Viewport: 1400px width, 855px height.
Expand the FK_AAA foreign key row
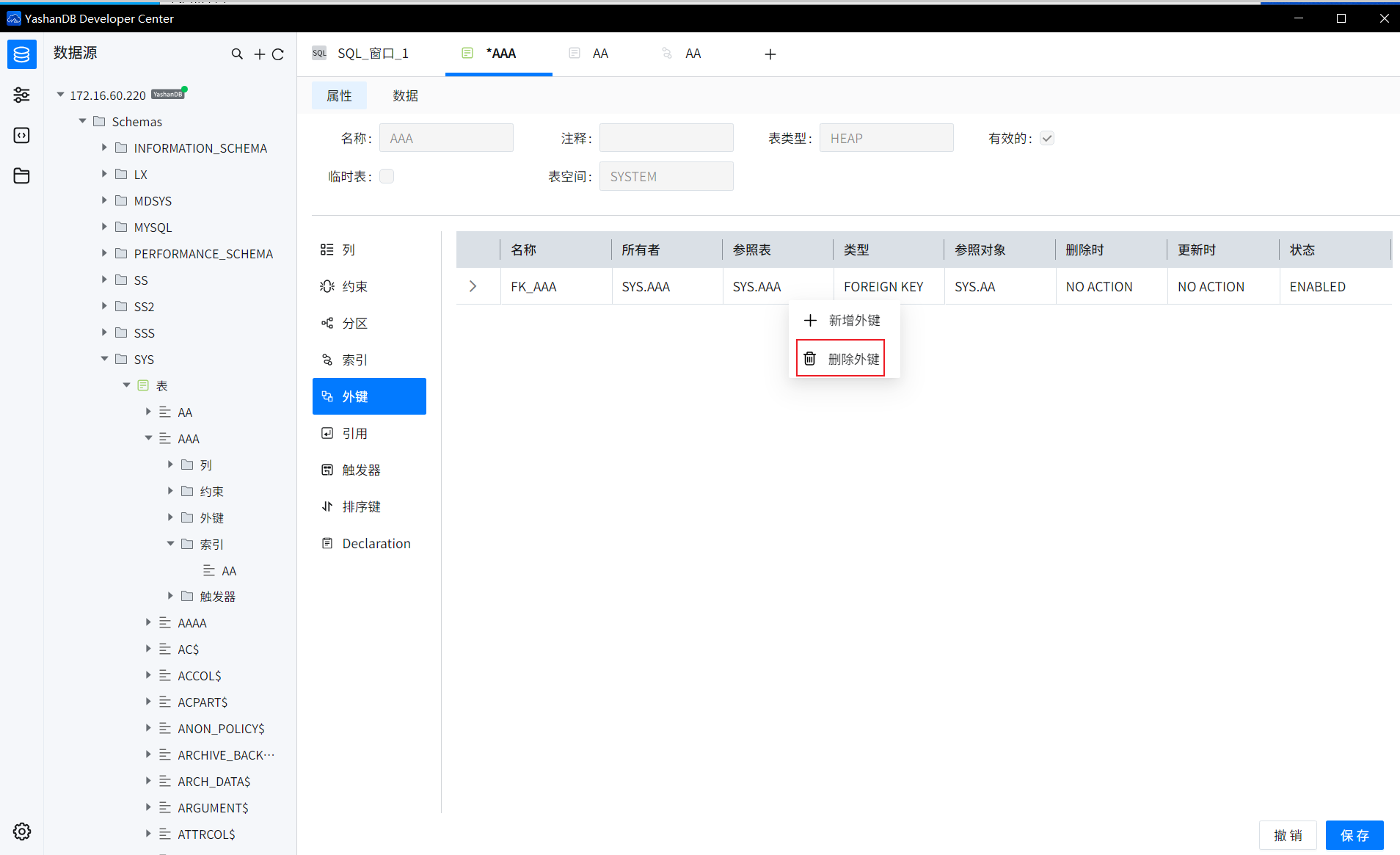click(473, 286)
